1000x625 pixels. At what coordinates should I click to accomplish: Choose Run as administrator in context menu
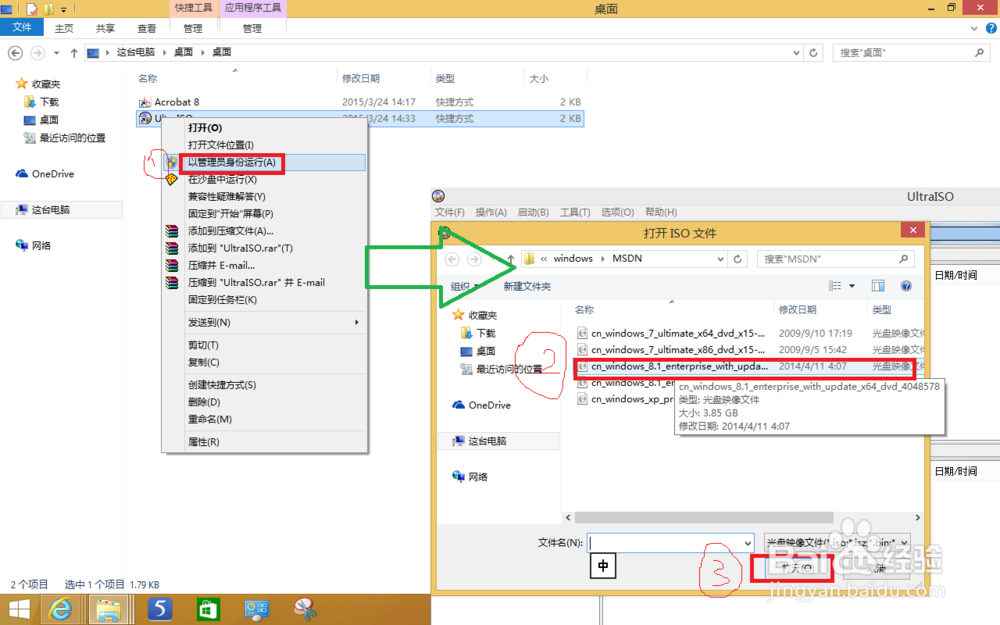point(232,163)
